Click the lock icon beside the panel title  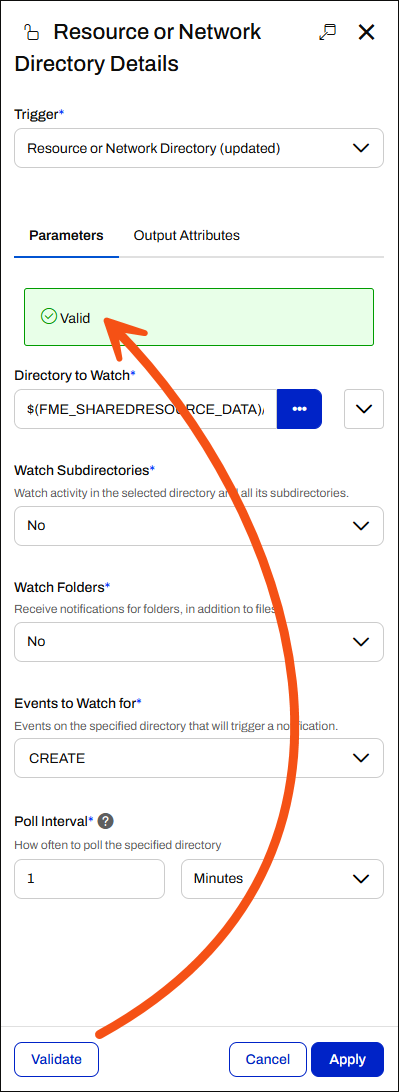coord(31,32)
